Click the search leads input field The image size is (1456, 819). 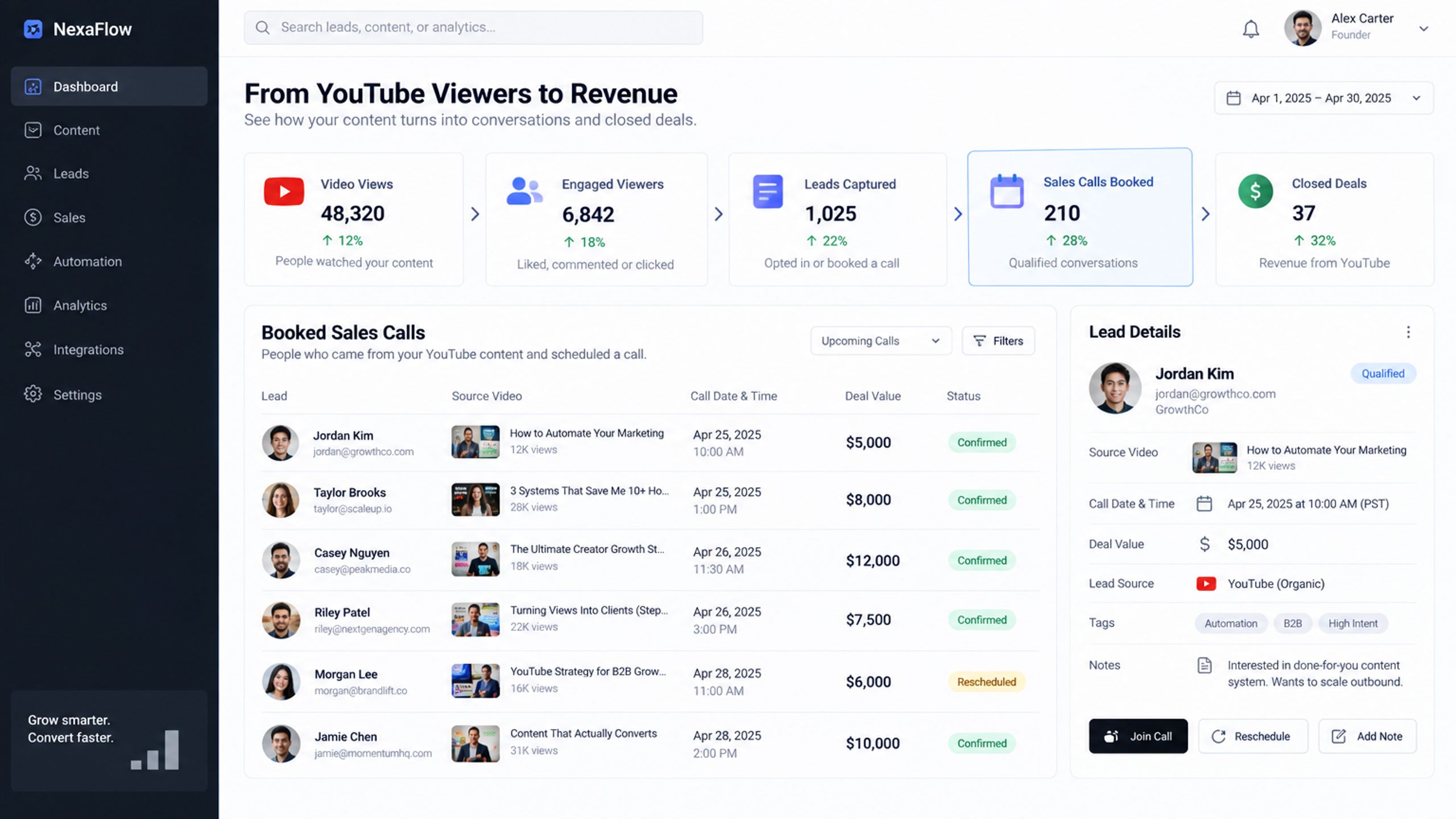pyautogui.click(x=473, y=27)
